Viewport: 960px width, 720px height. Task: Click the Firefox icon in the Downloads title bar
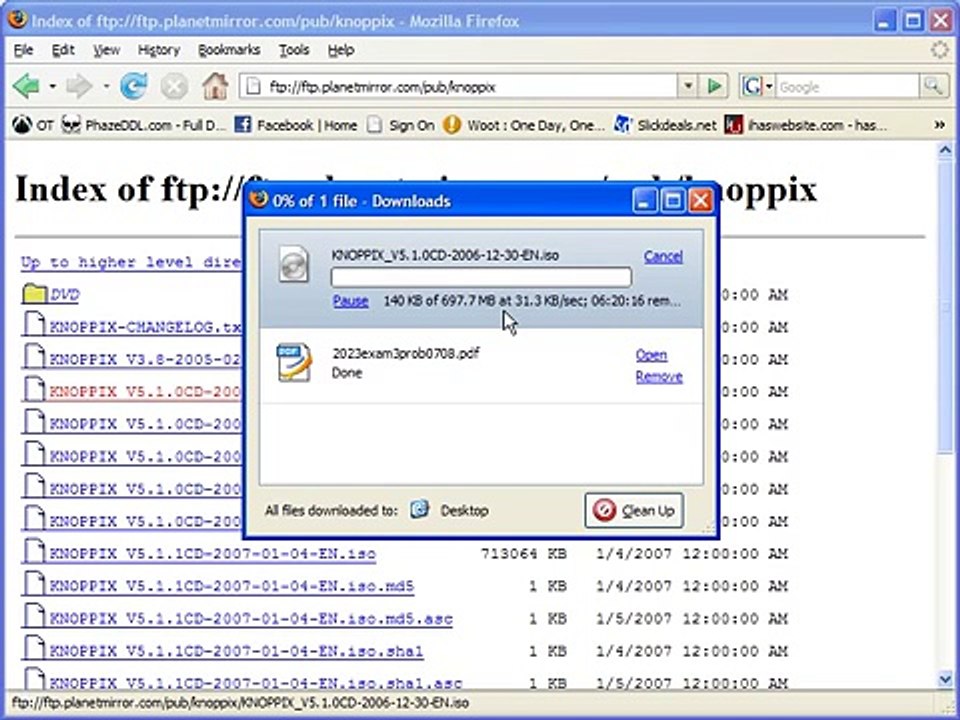[x=259, y=200]
